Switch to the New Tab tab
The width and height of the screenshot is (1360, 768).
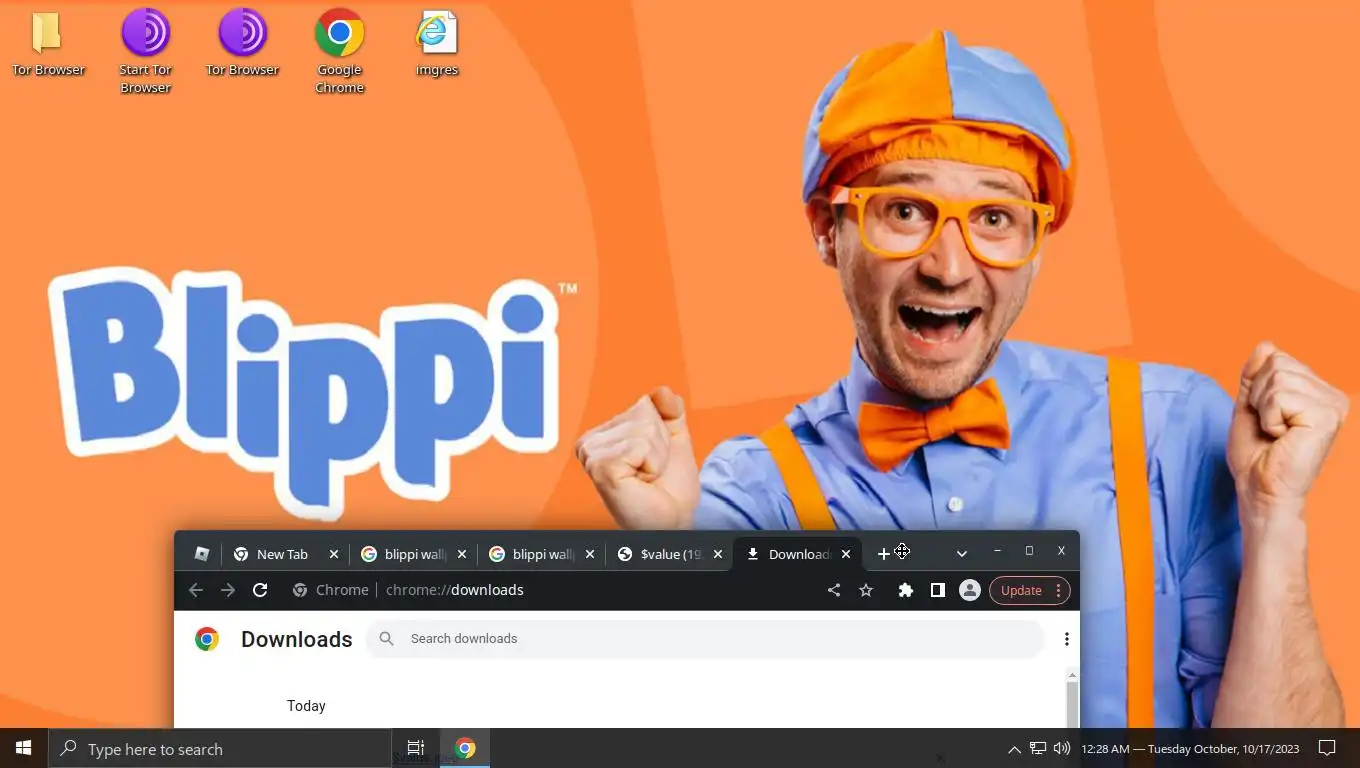[283, 554]
